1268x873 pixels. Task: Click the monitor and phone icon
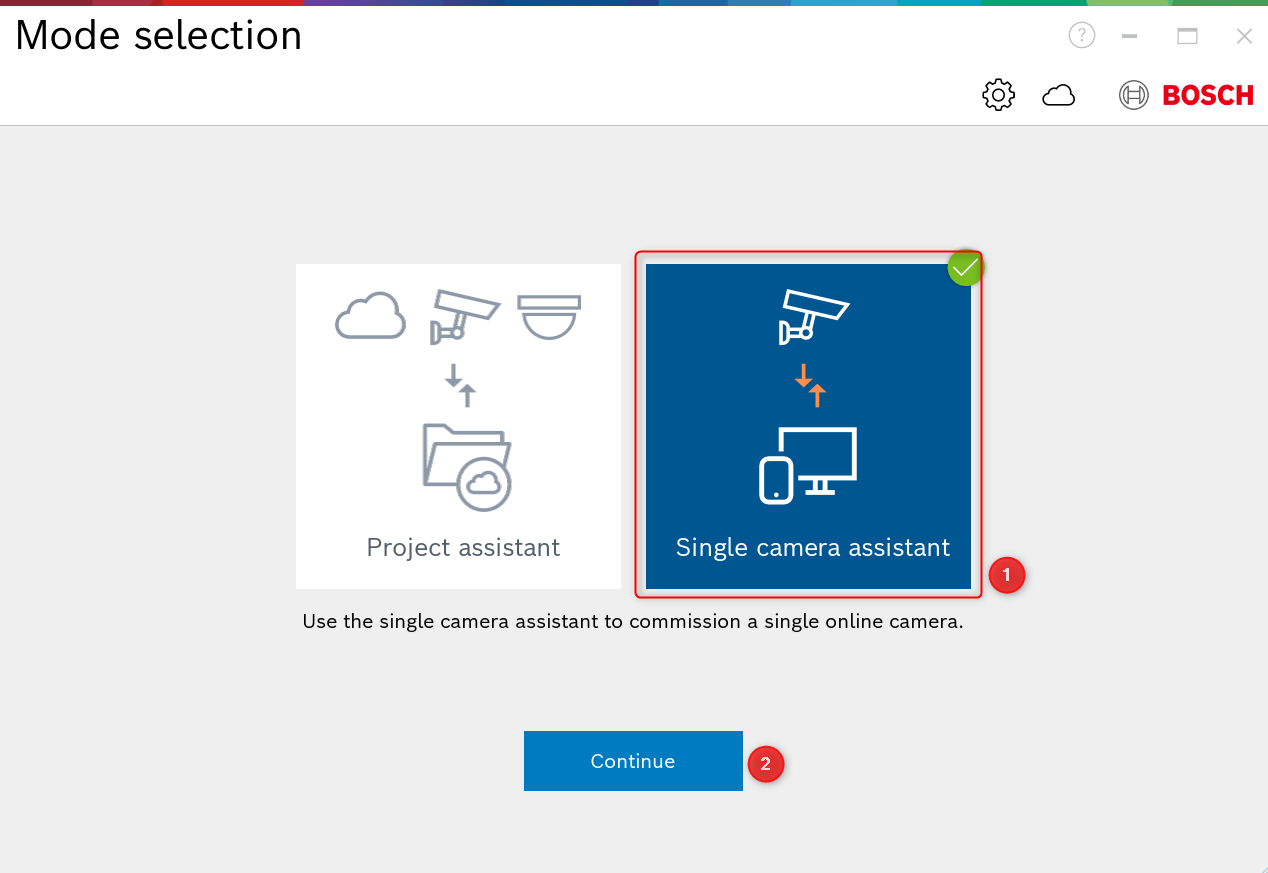[808, 465]
